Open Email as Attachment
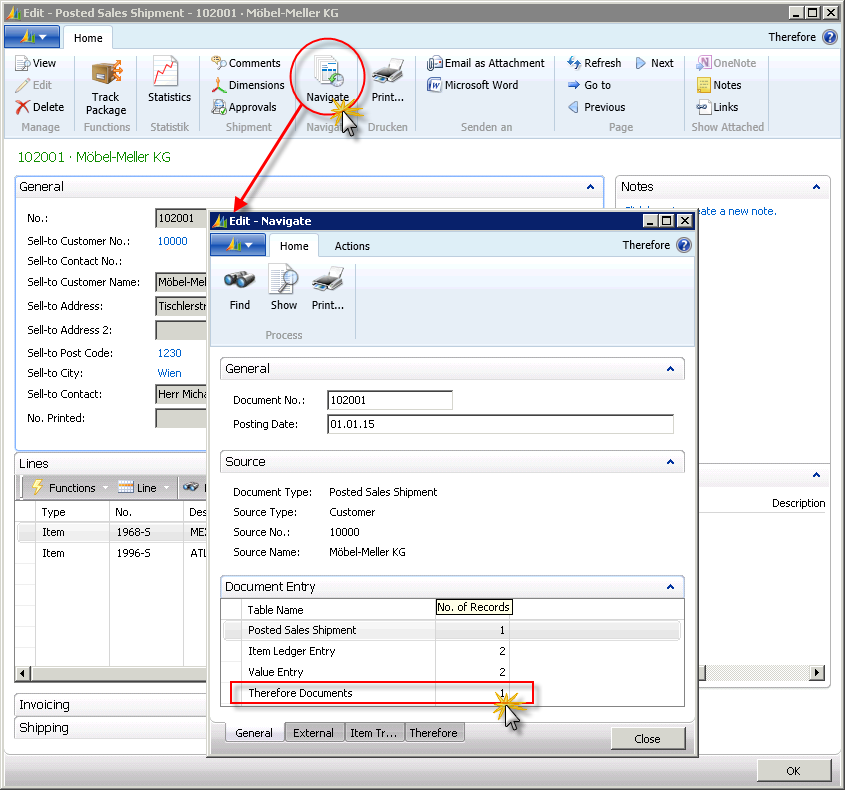This screenshot has height=790, width=845. click(x=486, y=63)
